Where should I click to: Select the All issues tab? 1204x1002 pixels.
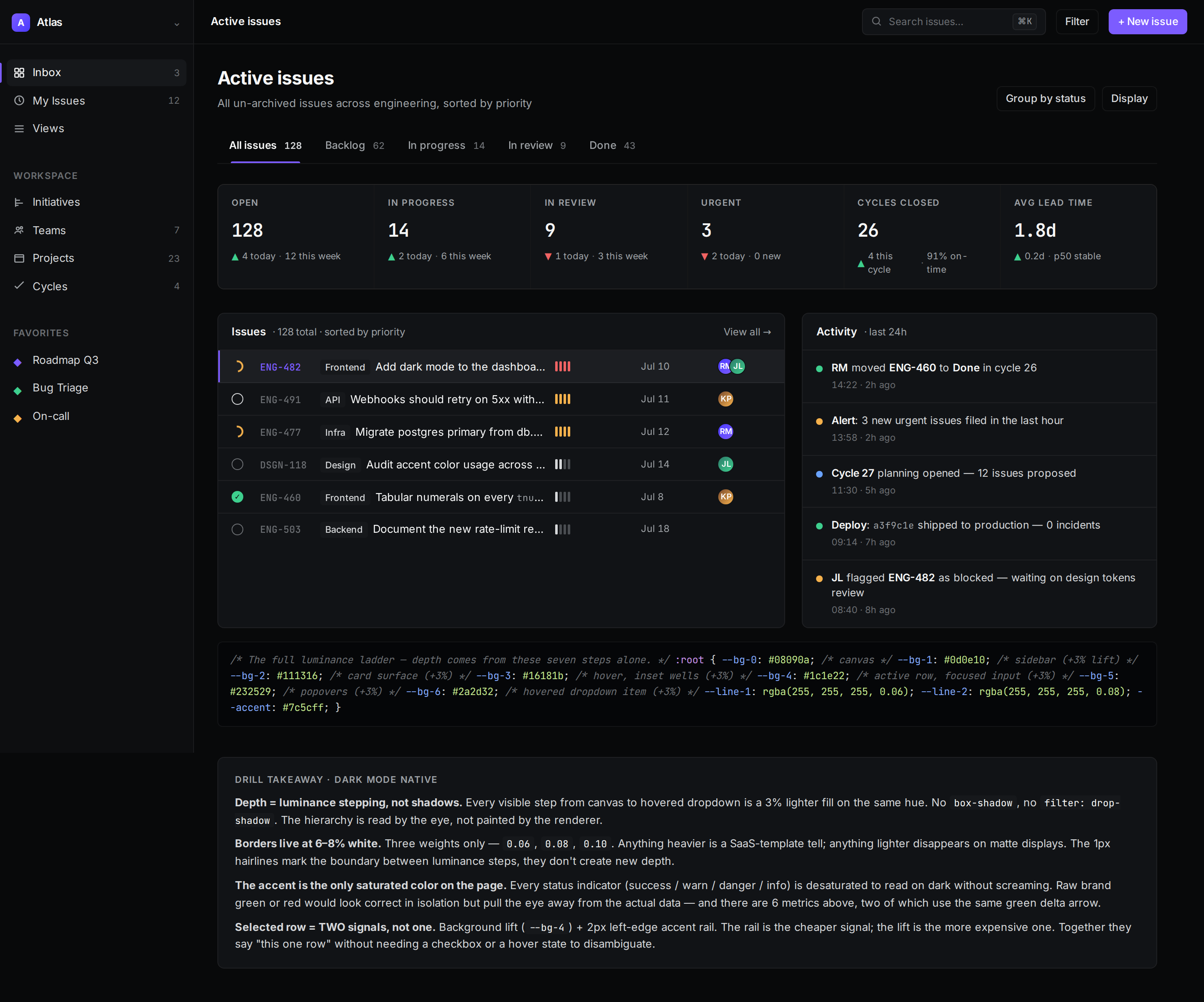point(265,146)
